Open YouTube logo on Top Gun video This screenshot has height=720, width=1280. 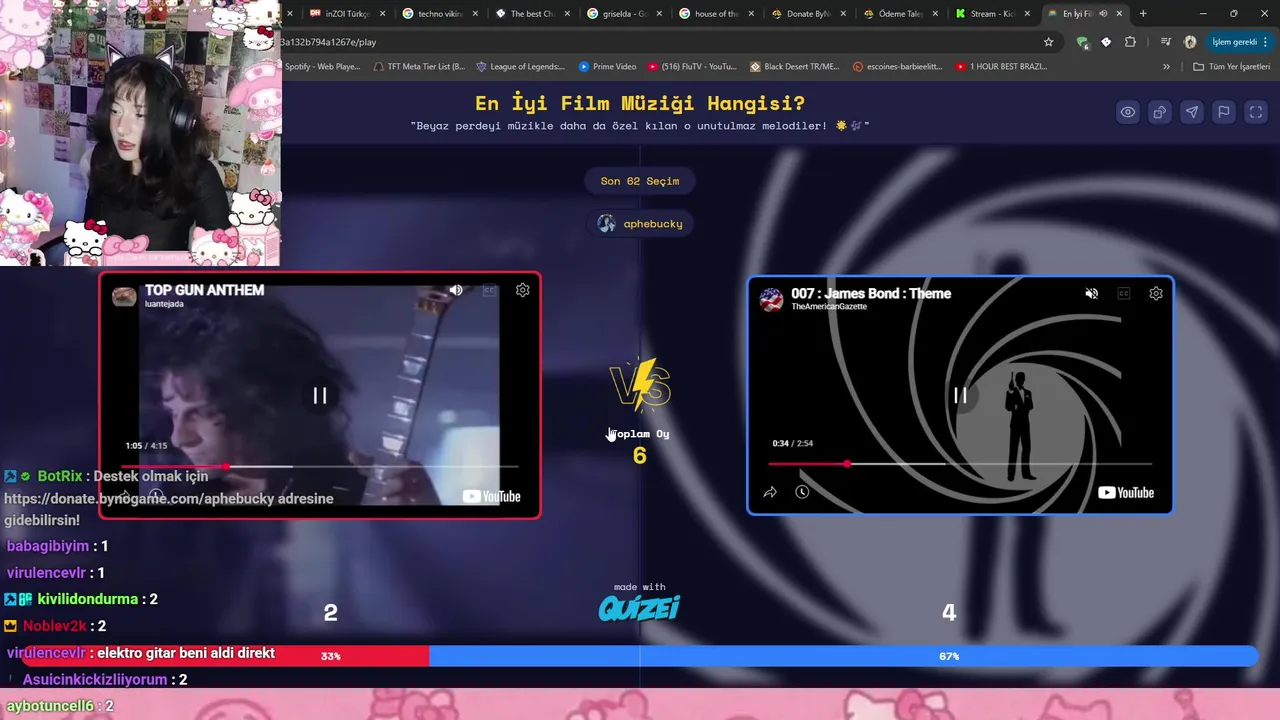[x=491, y=496]
